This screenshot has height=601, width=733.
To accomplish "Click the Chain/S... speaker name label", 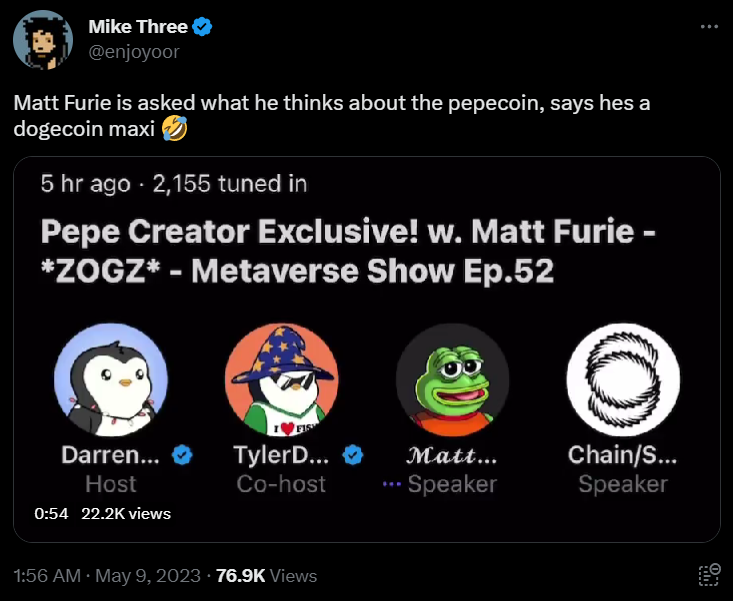I will [622, 456].
